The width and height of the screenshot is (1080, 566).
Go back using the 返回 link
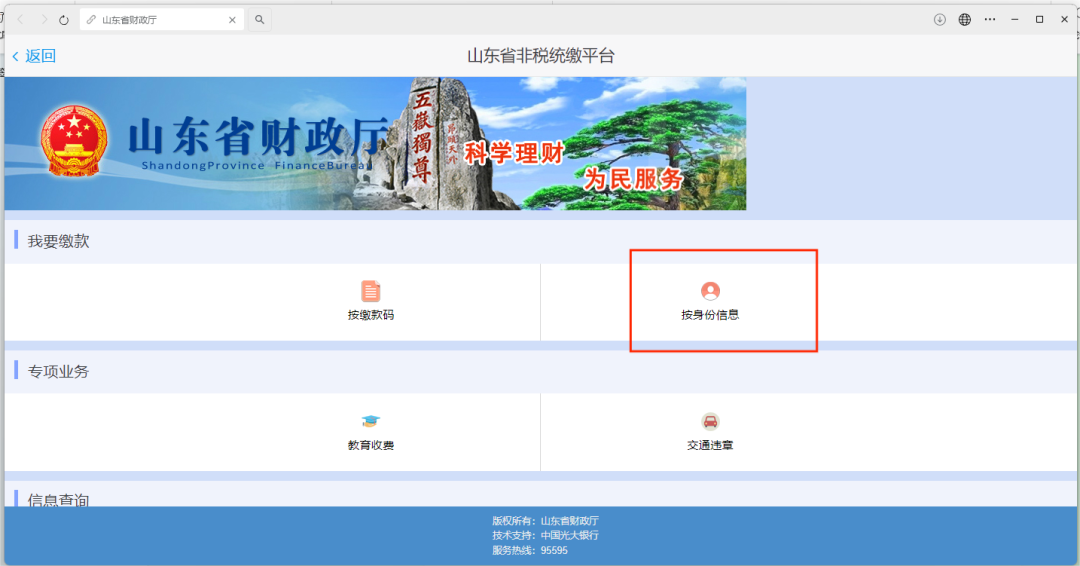click(x=34, y=56)
